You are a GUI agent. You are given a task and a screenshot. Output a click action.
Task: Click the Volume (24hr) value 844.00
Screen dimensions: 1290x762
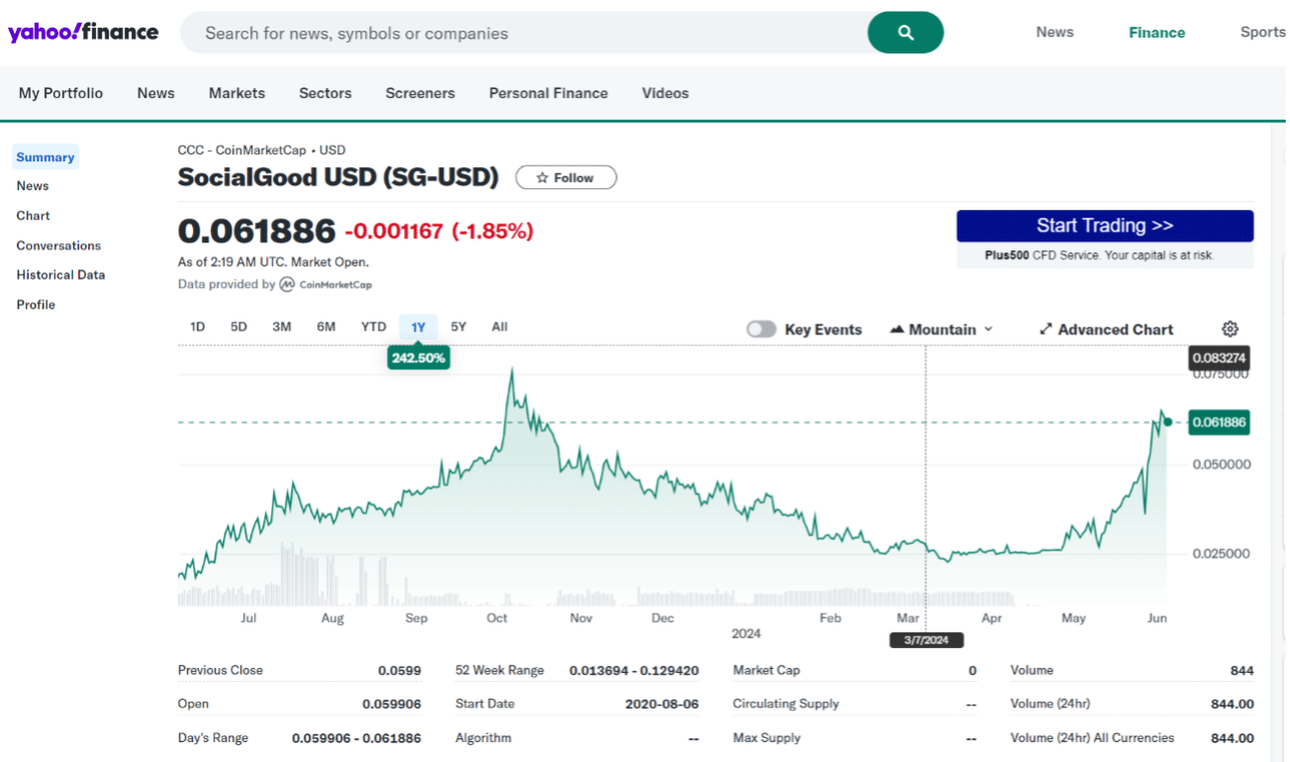click(x=1232, y=704)
